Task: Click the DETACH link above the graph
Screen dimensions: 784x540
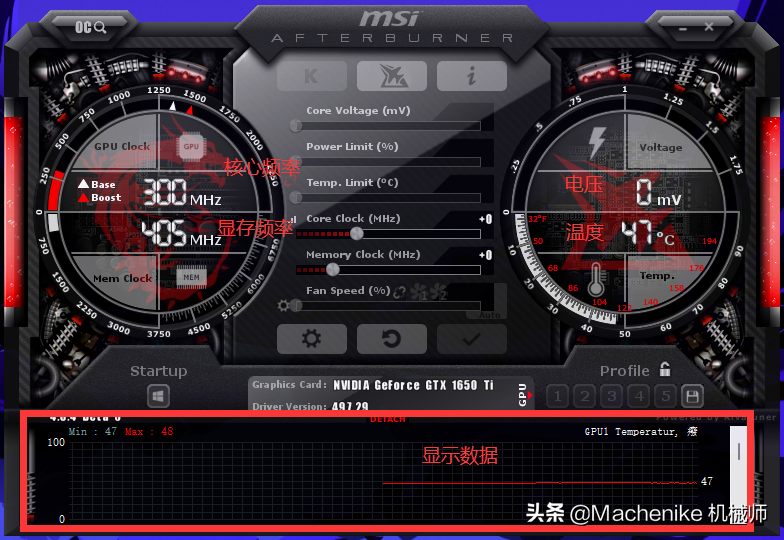Action: (388, 419)
